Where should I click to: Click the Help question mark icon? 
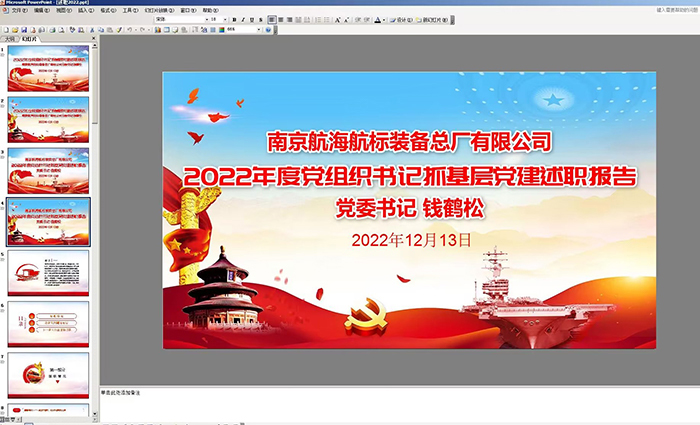click(267, 29)
